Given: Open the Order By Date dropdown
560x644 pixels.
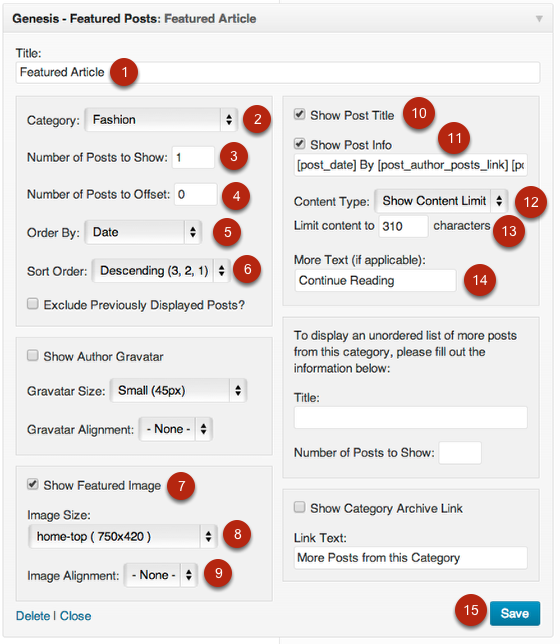Looking at the screenshot, I should click(143, 232).
